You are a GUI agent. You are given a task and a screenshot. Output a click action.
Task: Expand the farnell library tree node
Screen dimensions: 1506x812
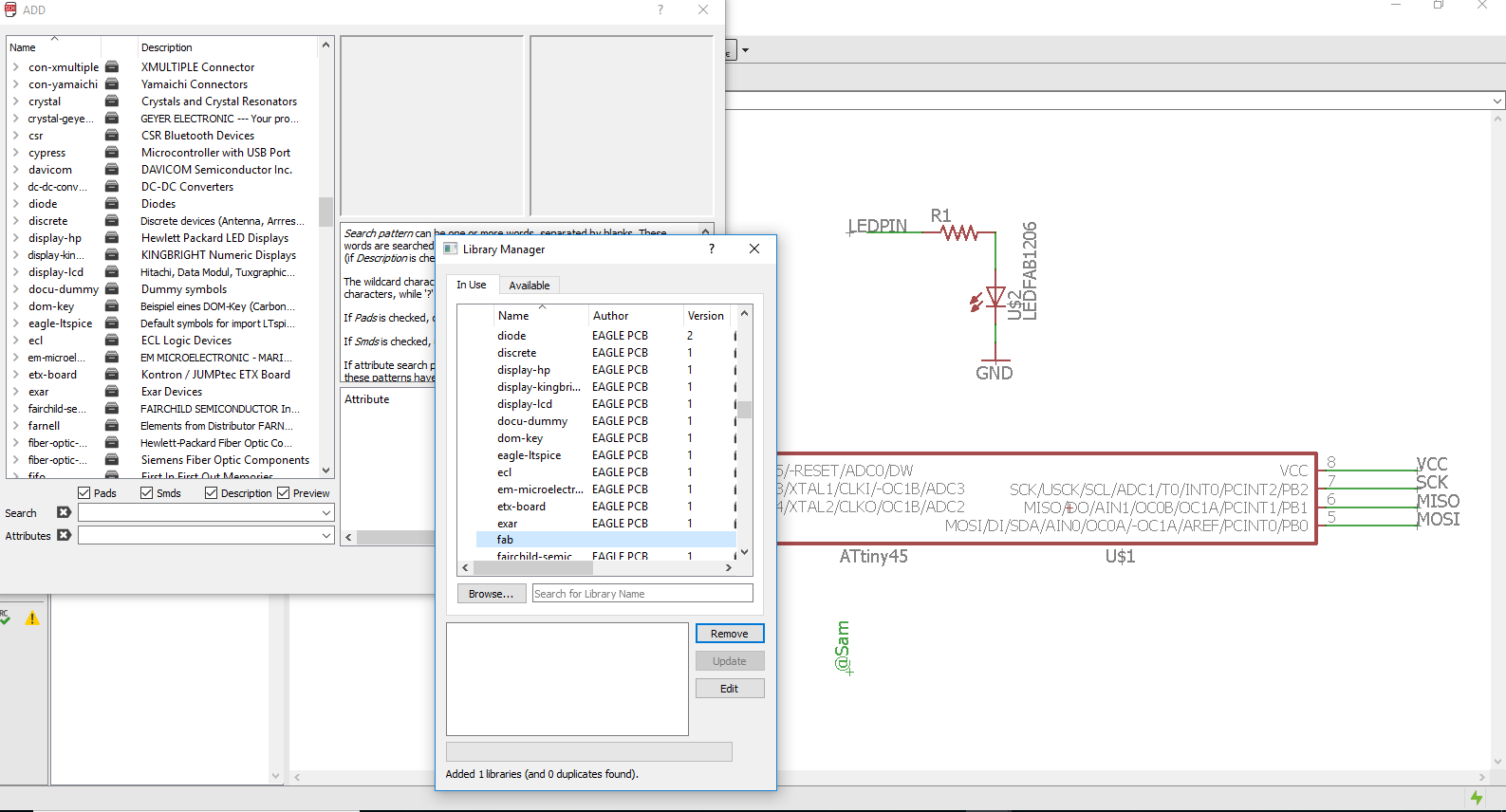[16, 426]
